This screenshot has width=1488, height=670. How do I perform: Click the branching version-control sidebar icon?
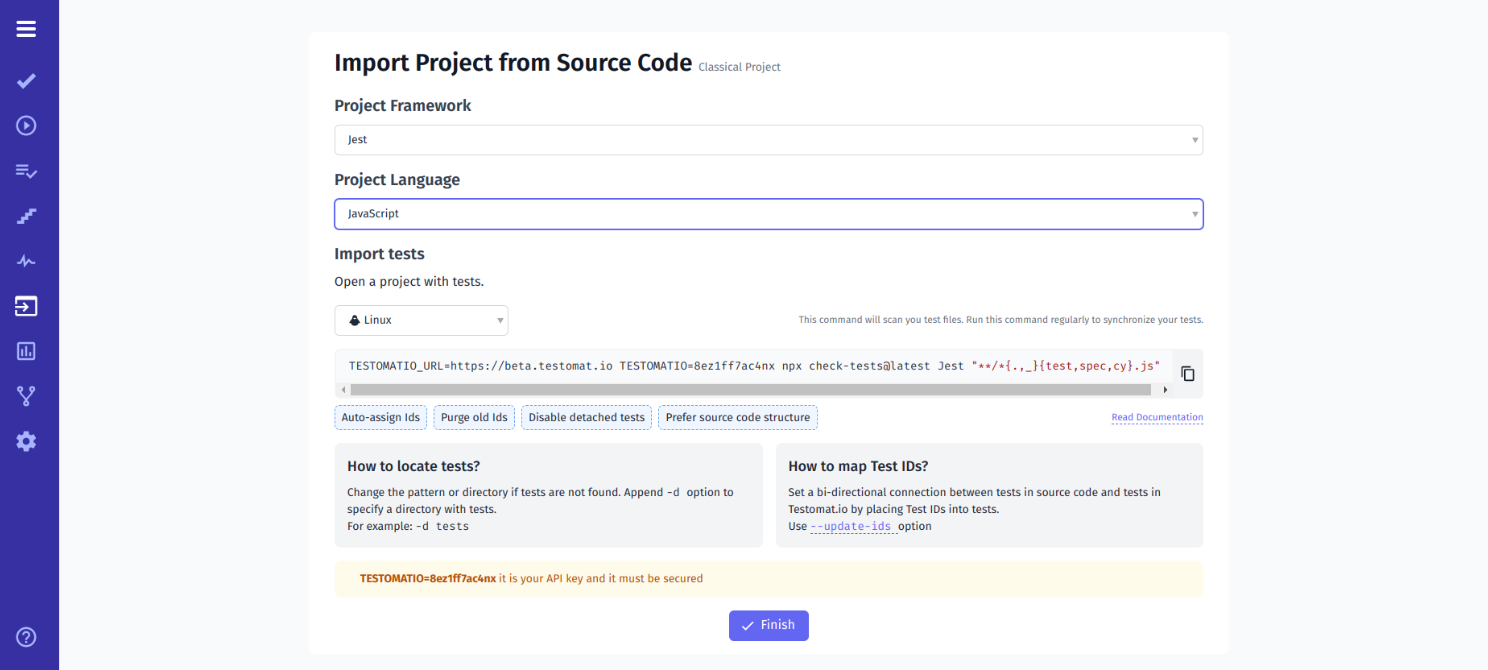pos(26,396)
